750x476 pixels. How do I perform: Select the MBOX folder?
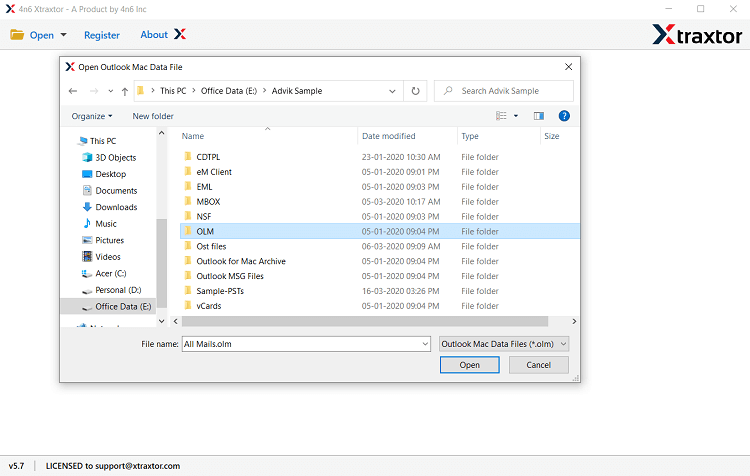point(208,201)
